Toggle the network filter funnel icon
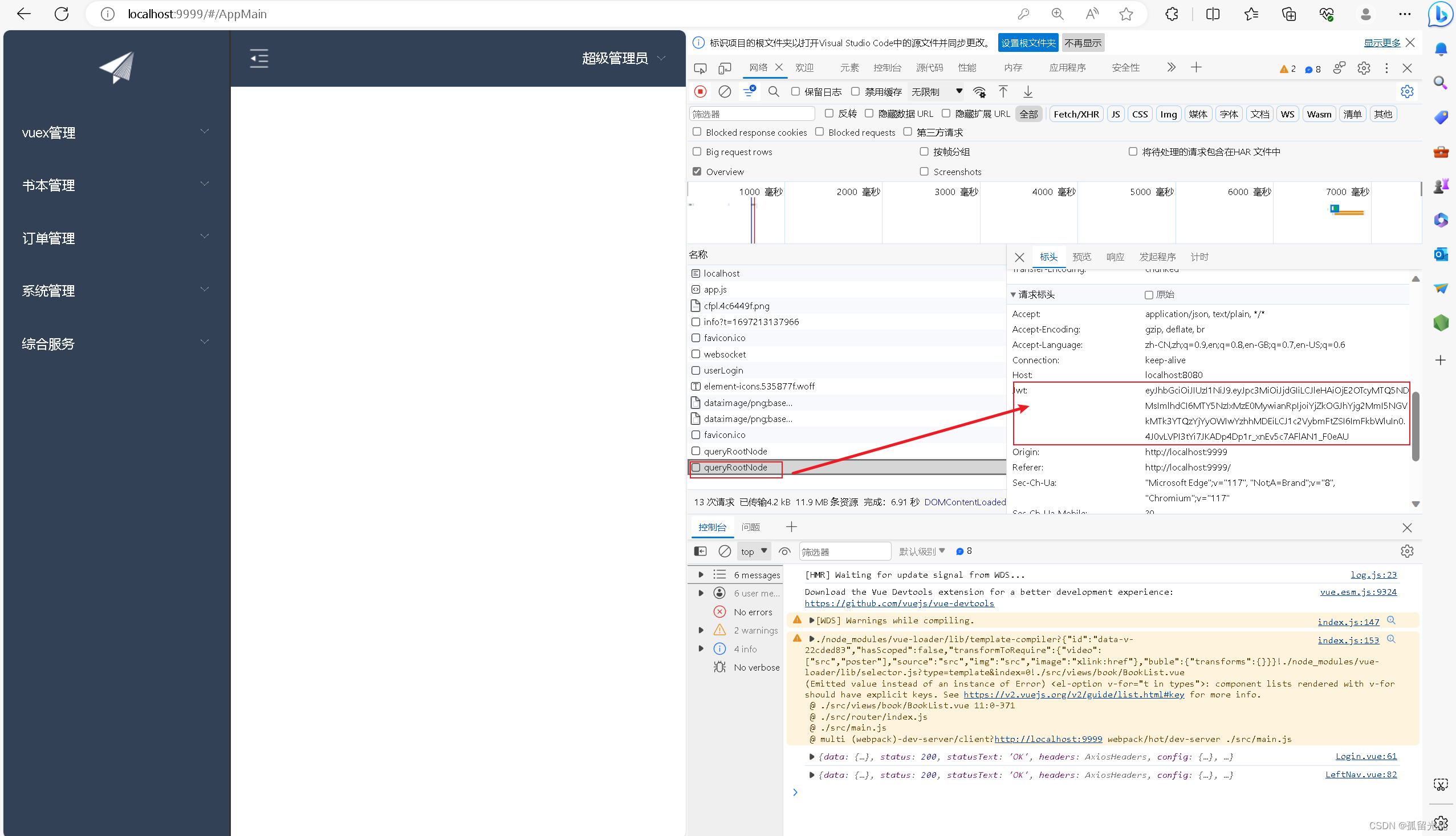1456x836 pixels. pos(749,92)
